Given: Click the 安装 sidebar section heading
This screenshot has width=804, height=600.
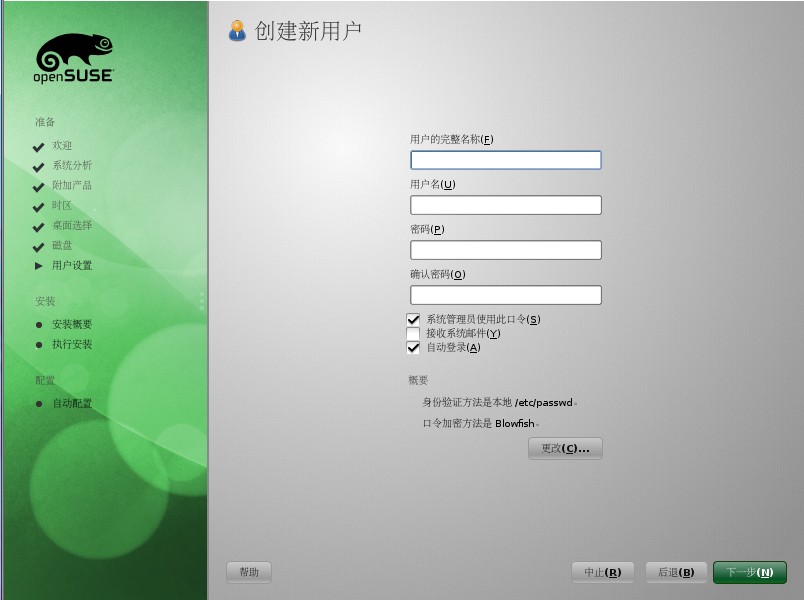Looking at the screenshot, I should (x=45, y=301).
